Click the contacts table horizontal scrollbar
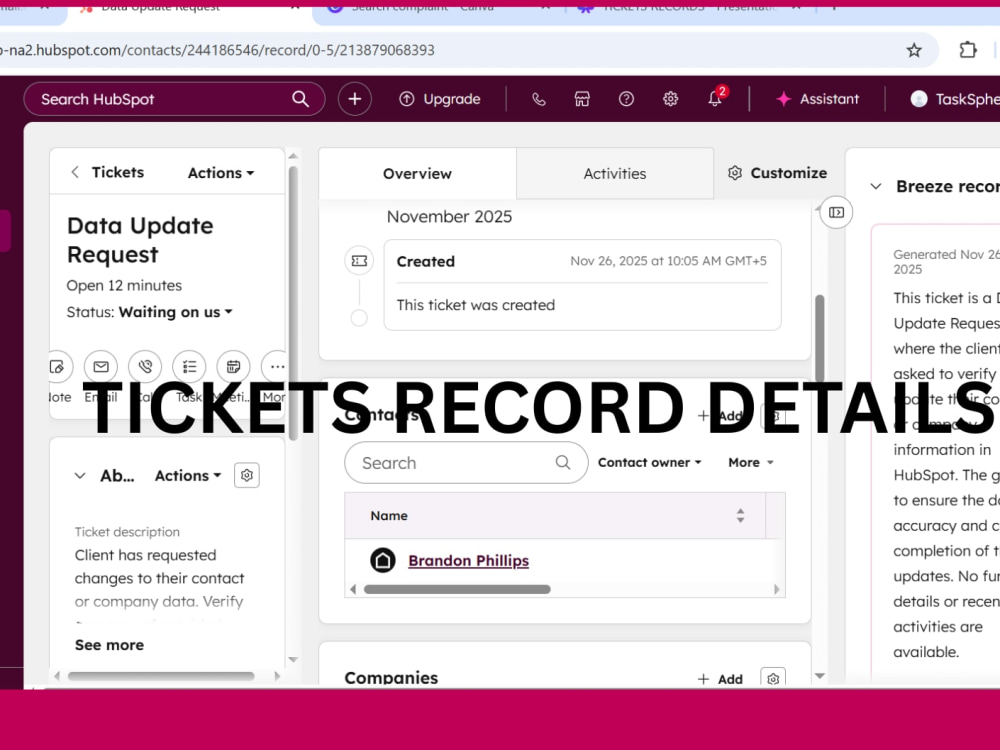This screenshot has width=1000, height=750. (457, 589)
